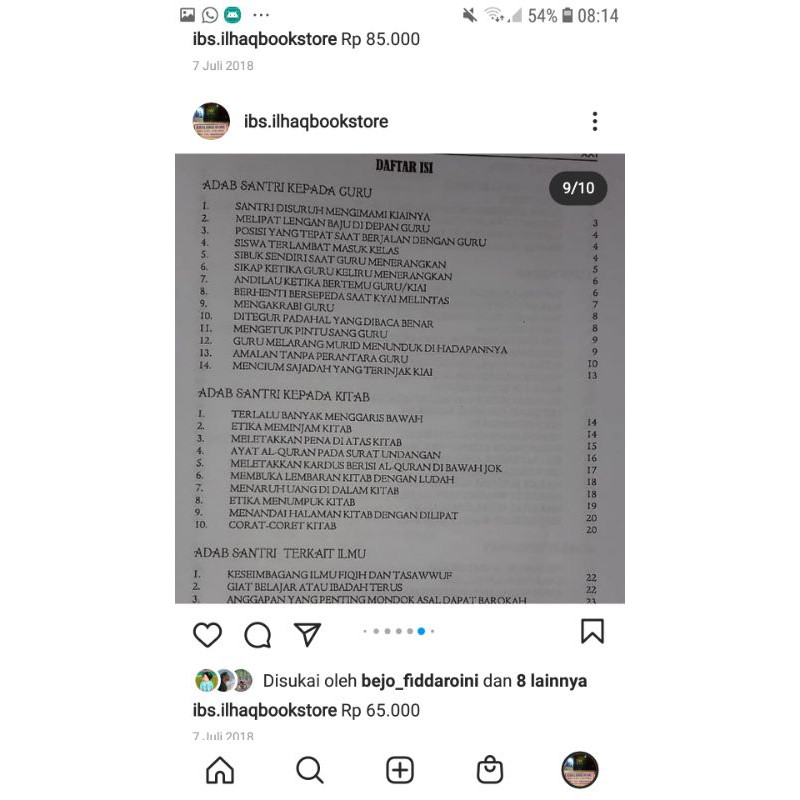
Task: Share the post using the paper plane icon
Action: tap(307, 634)
